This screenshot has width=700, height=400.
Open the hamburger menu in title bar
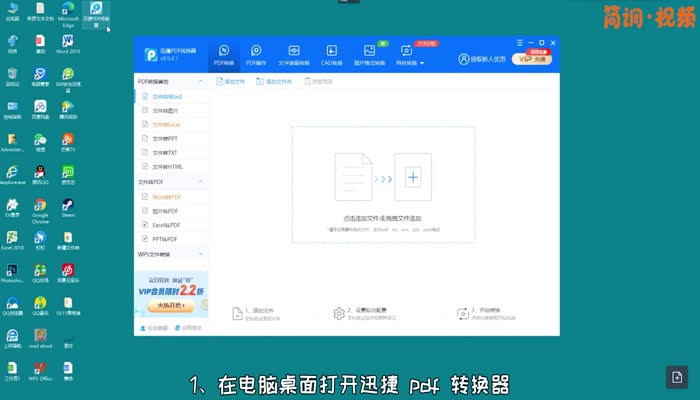click(x=520, y=43)
